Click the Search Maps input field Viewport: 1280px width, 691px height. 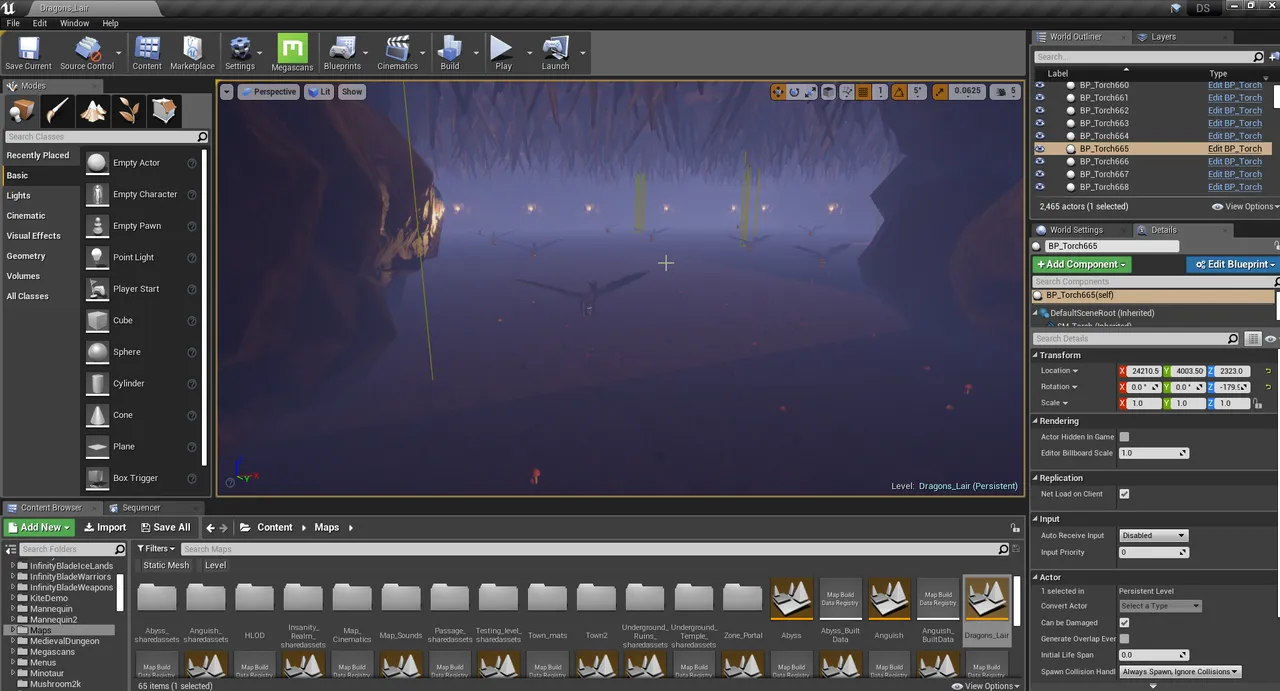(595, 549)
